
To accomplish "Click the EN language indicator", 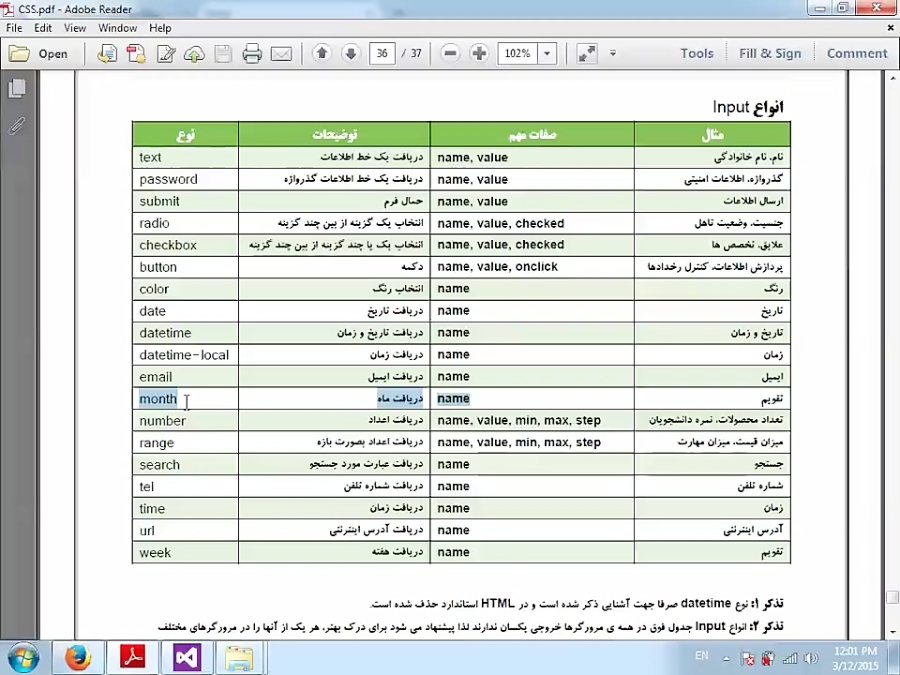I will click(x=701, y=656).
